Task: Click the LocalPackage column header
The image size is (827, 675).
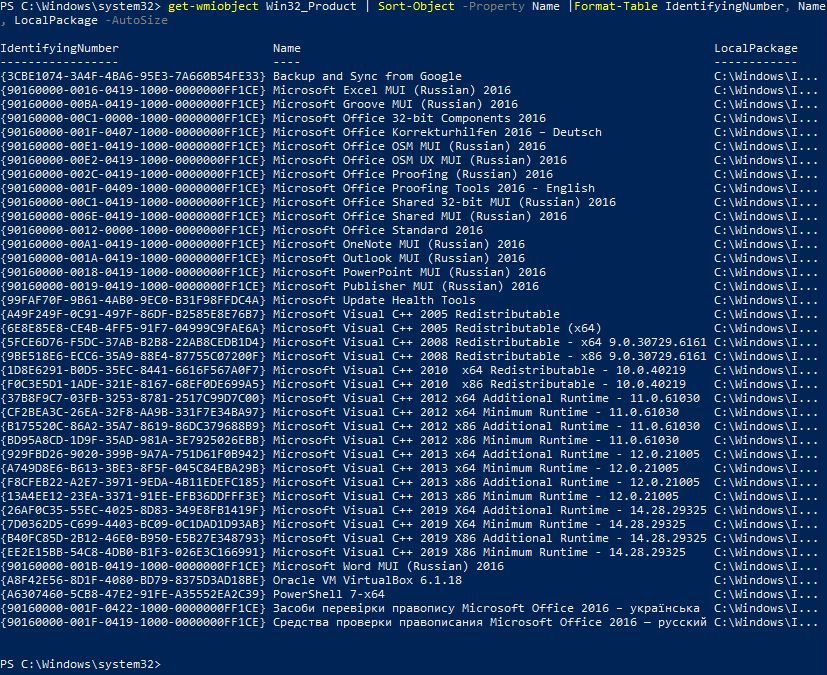Action: pos(756,49)
